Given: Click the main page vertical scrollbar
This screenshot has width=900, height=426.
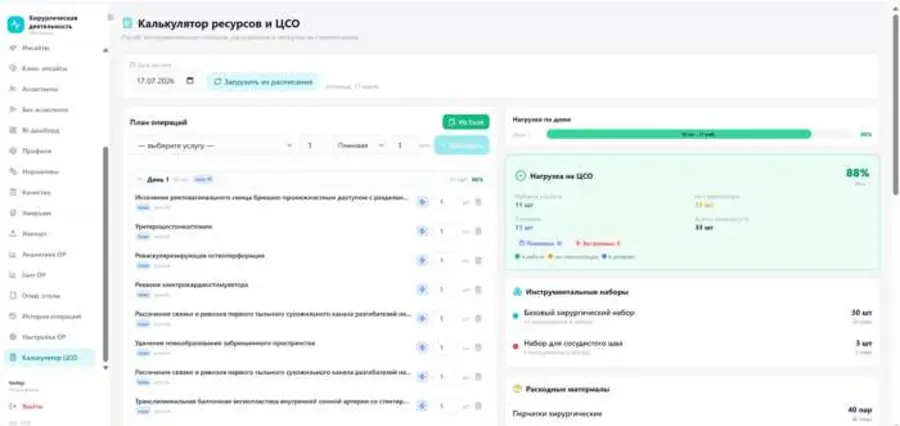Looking at the screenshot, I should point(895,103).
